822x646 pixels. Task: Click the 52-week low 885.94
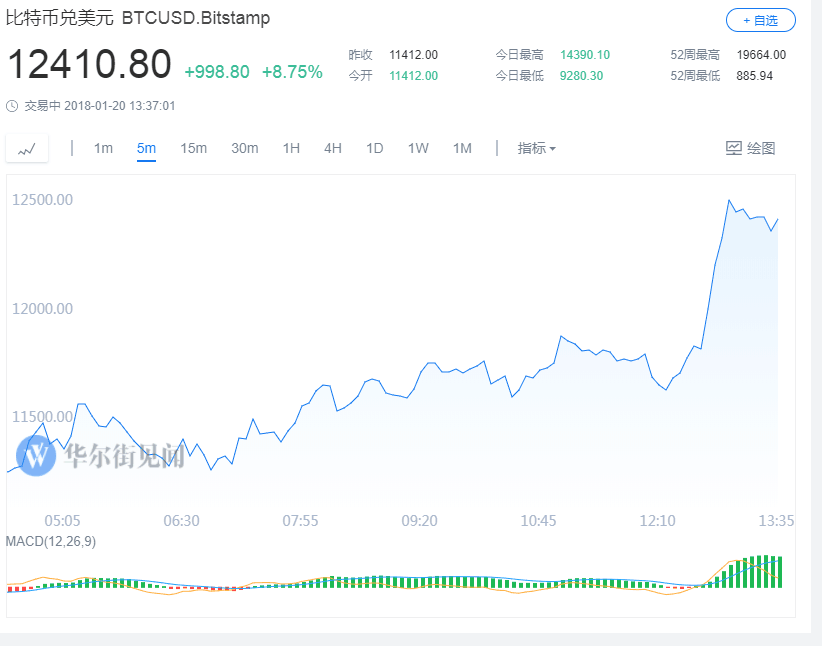(x=754, y=76)
